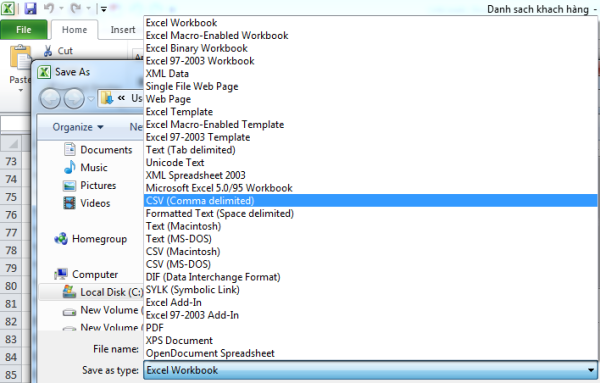Choose Excel Macro-Enabled Workbook file type
Screen dimensions: 600x383
(x=370, y=36)
